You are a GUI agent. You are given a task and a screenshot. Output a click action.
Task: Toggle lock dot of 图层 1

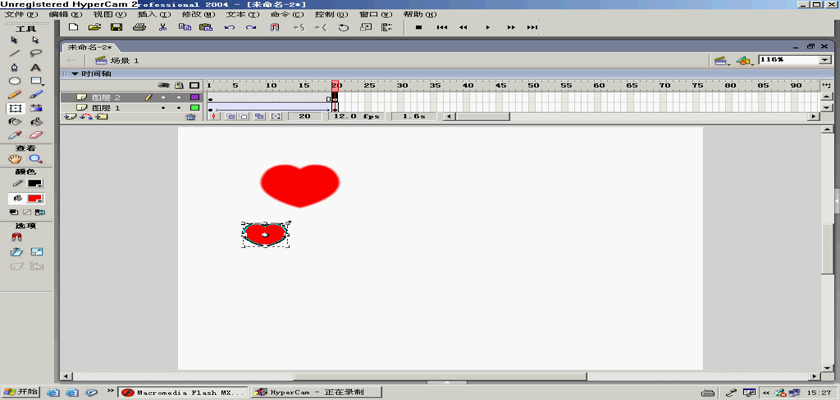[x=178, y=108]
